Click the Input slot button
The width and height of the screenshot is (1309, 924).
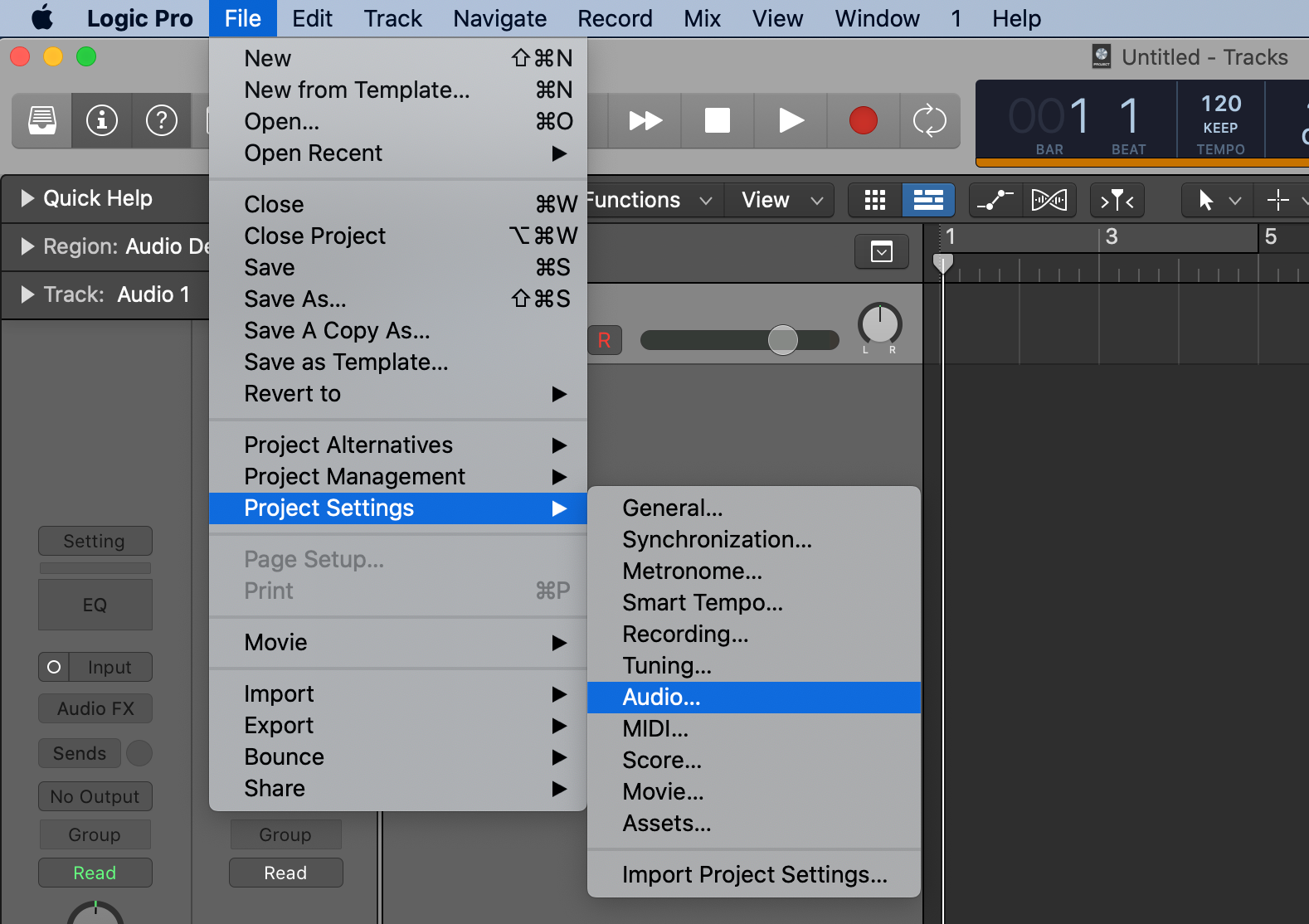pyautogui.click(x=110, y=668)
